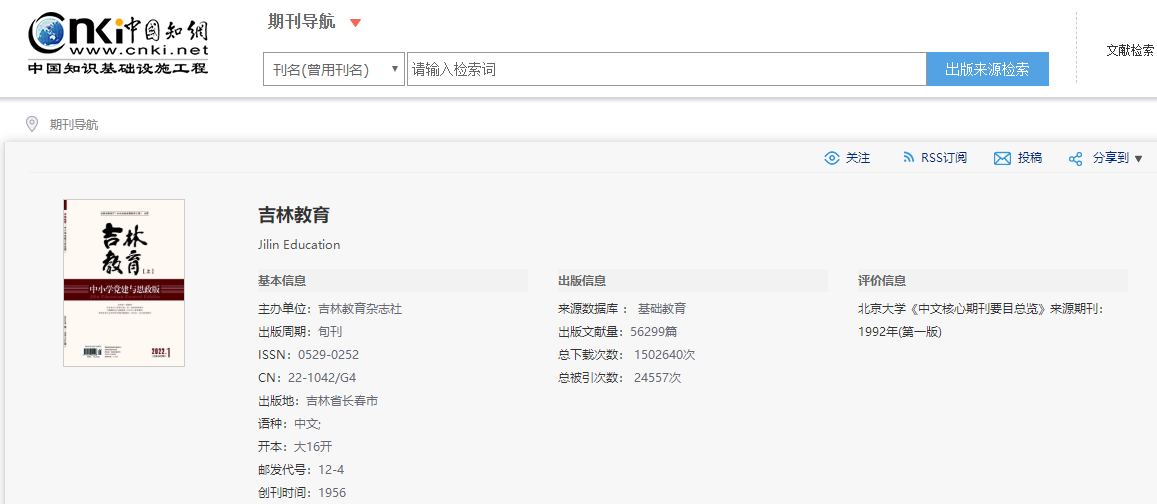Screen dimensions: 1157x504
Task: Open the 期刊导航 header title
Action: click(301, 22)
